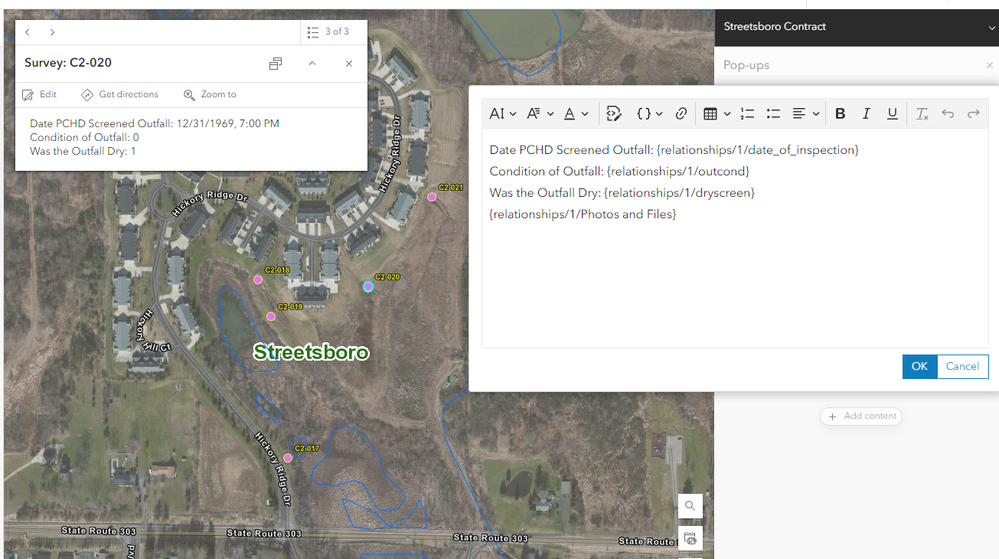Go to next feature in popup
This screenshot has height=559, width=999.
point(52,32)
